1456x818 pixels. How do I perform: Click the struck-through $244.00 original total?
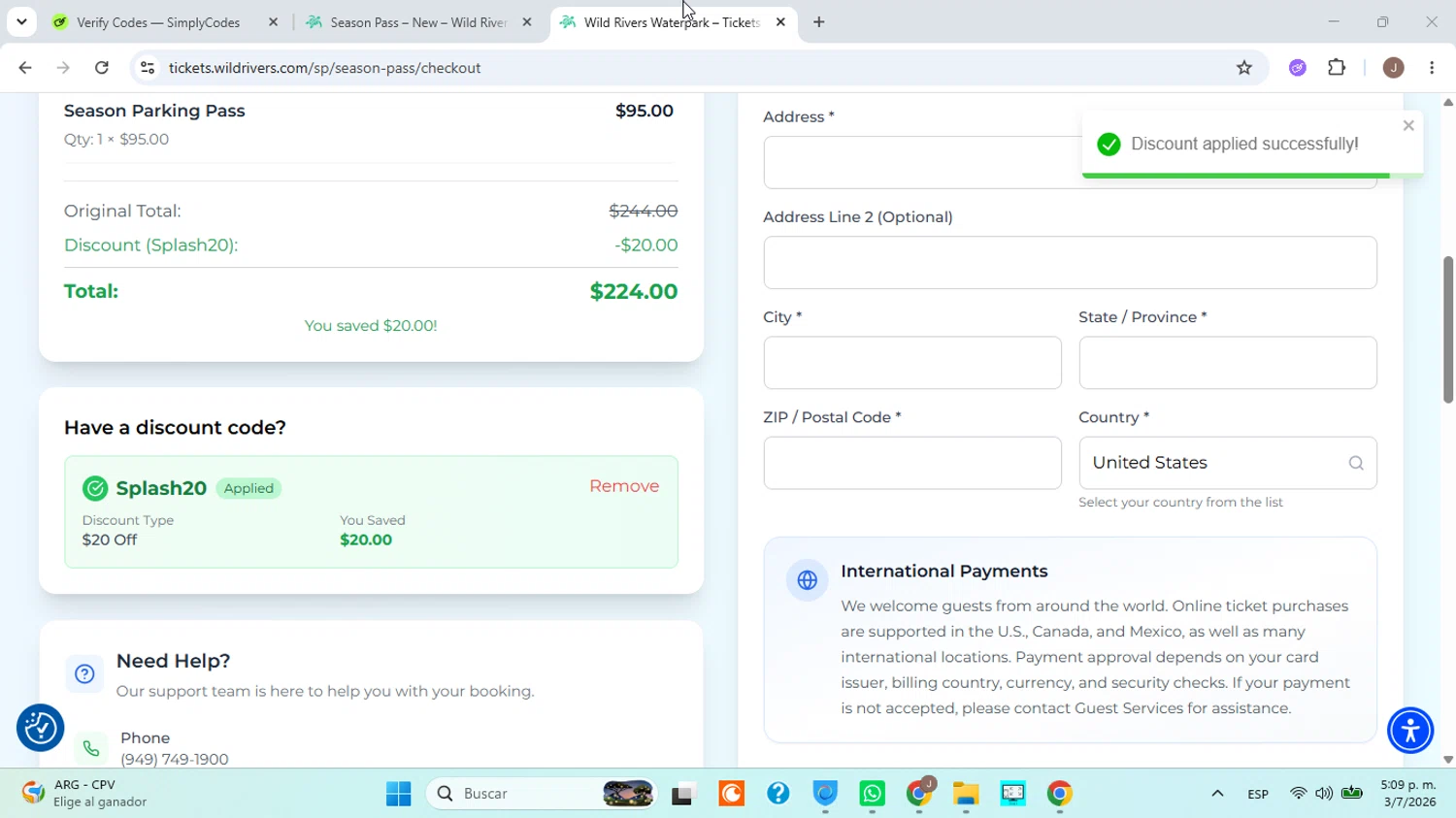pyautogui.click(x=644, y=211)
